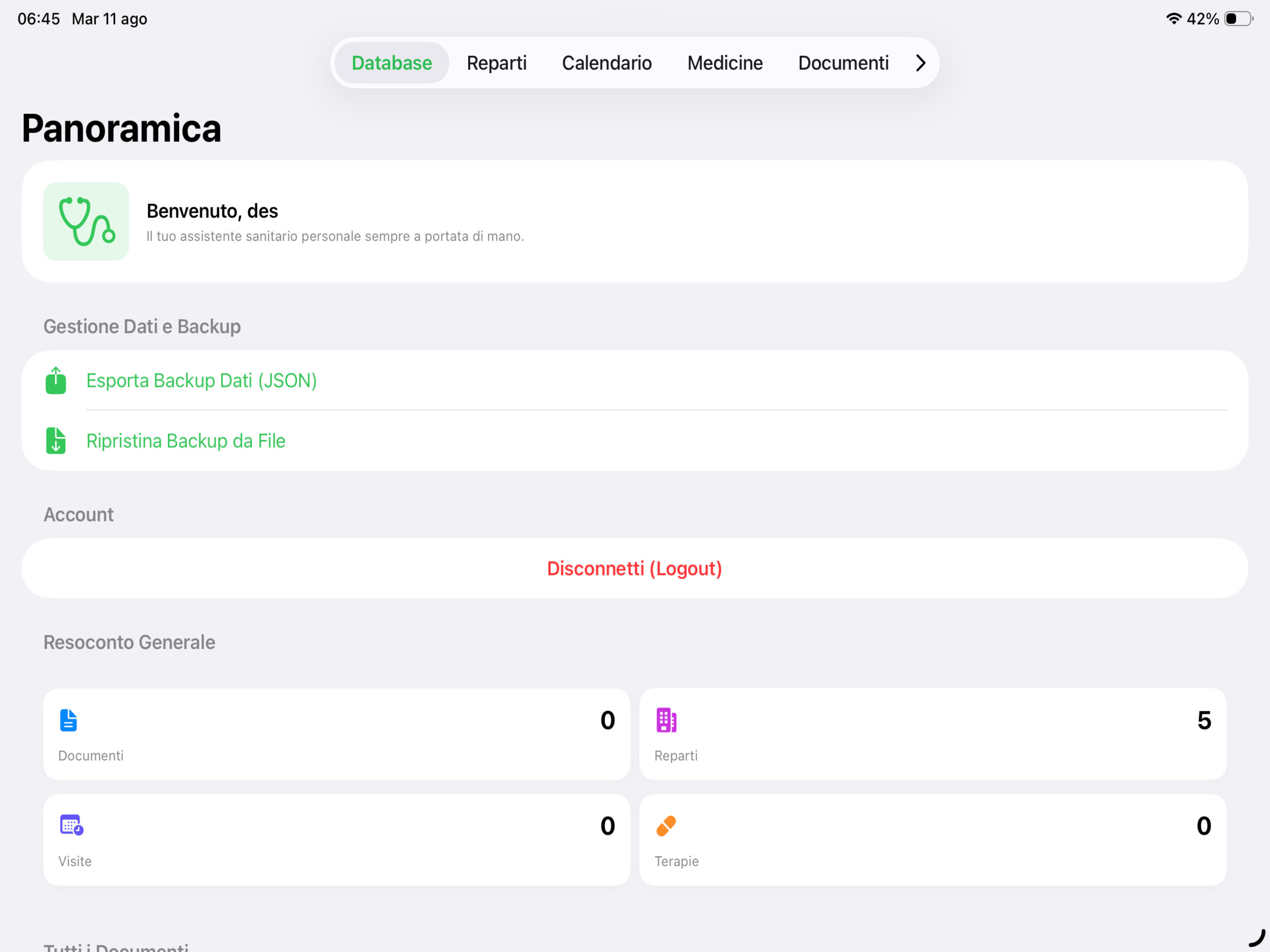Viewport: 1270px width, 952px height.
Task: Open the Reparti summary card showing 5
Action: (933, 734)
